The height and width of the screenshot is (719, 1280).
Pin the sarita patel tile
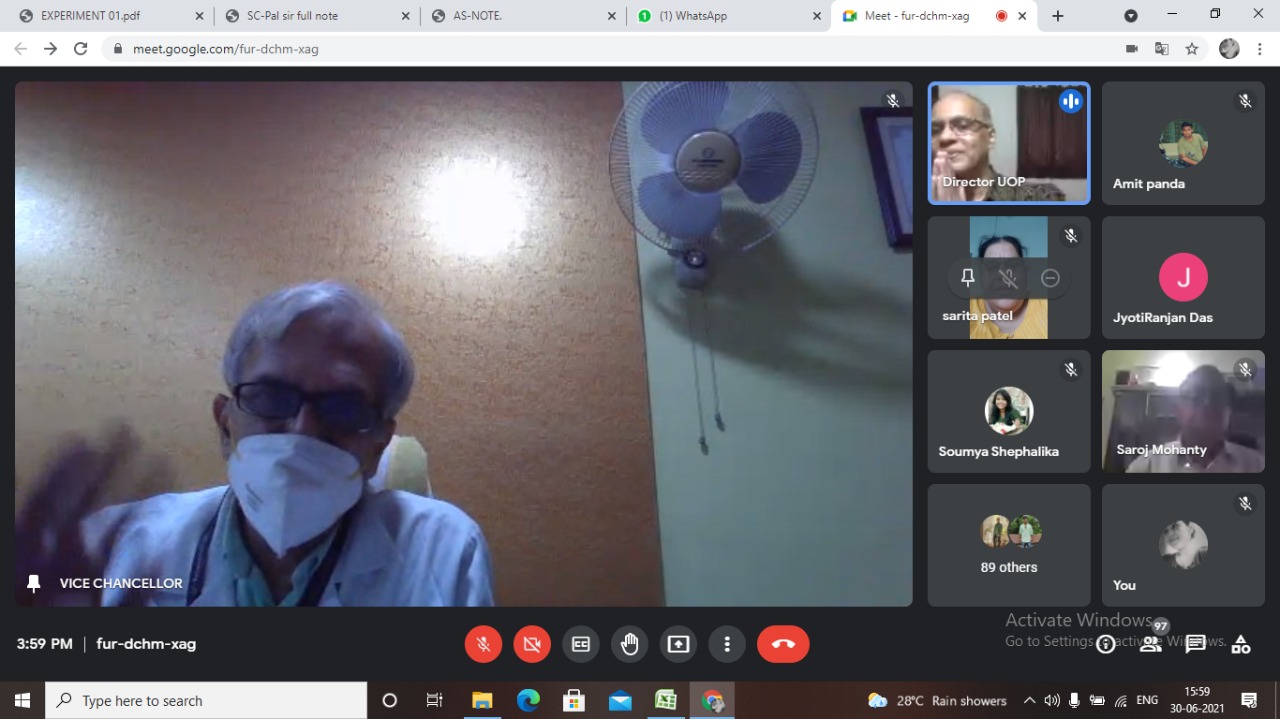(967, 278)
